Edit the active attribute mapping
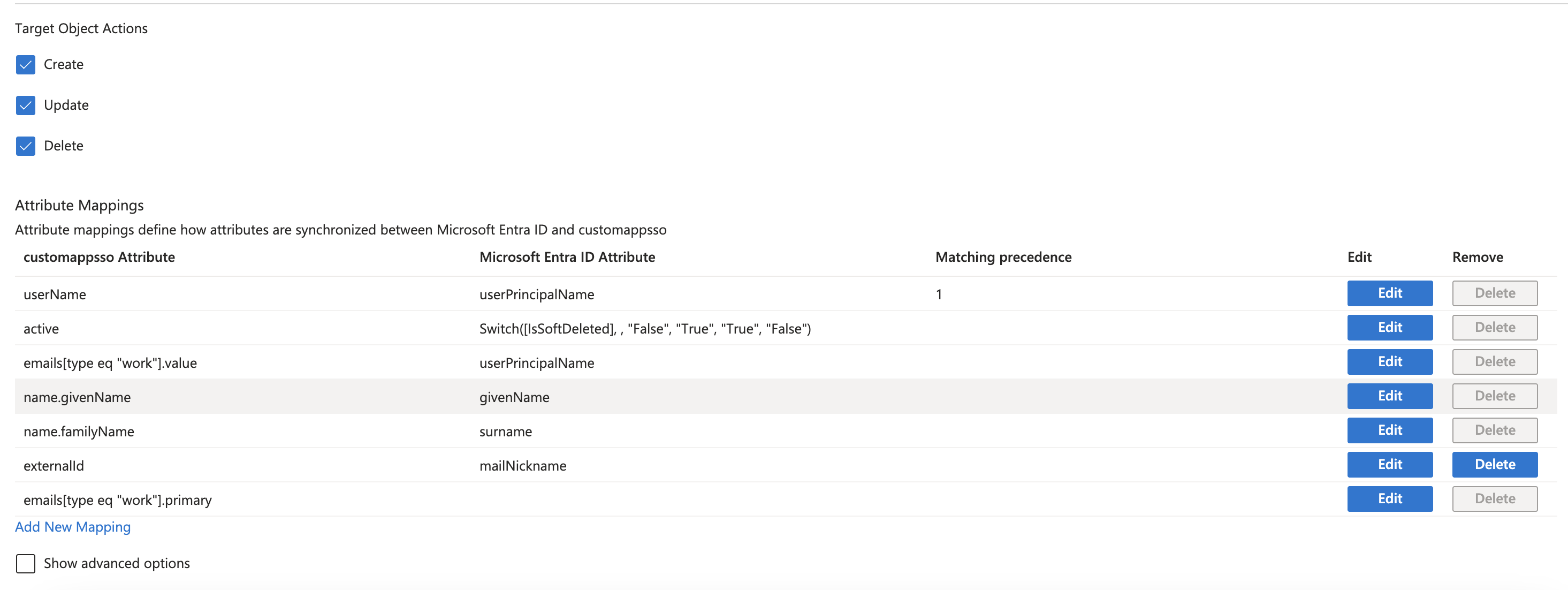Image resolution: width=1568 pixels, height=590 pixels. (x=1390, y=327)
